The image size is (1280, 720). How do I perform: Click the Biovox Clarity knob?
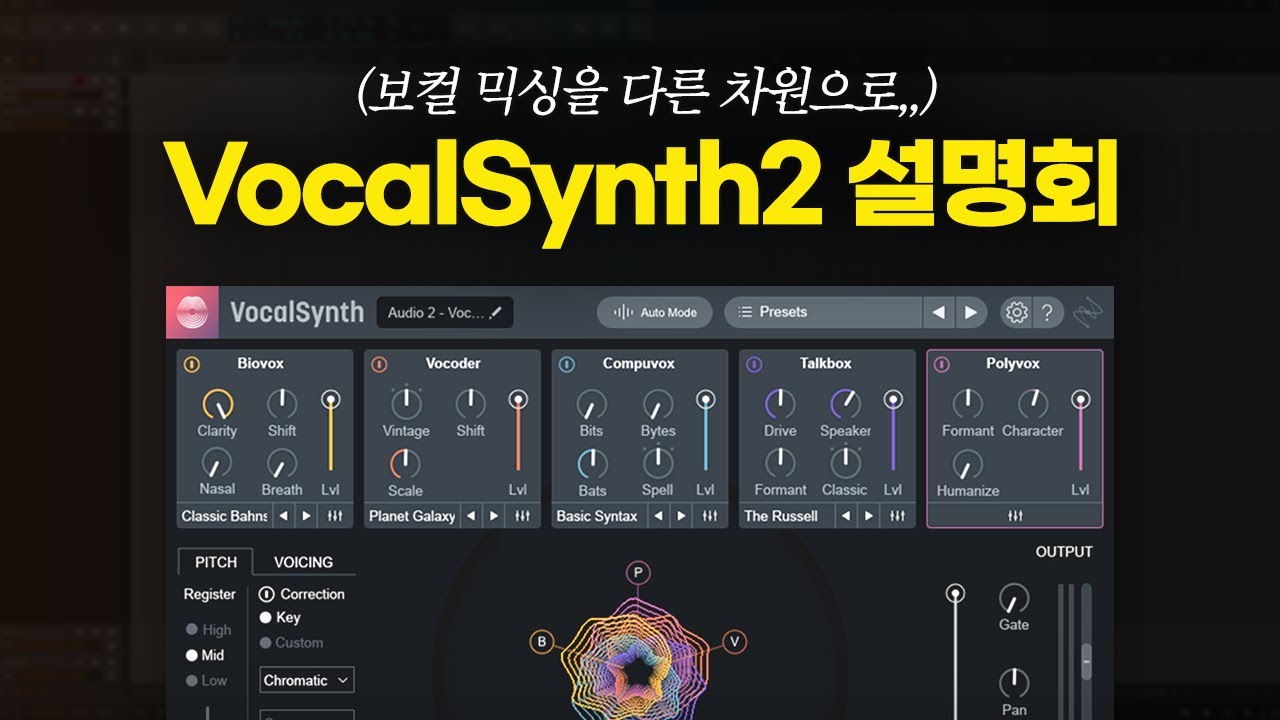(x=217, y=404)
